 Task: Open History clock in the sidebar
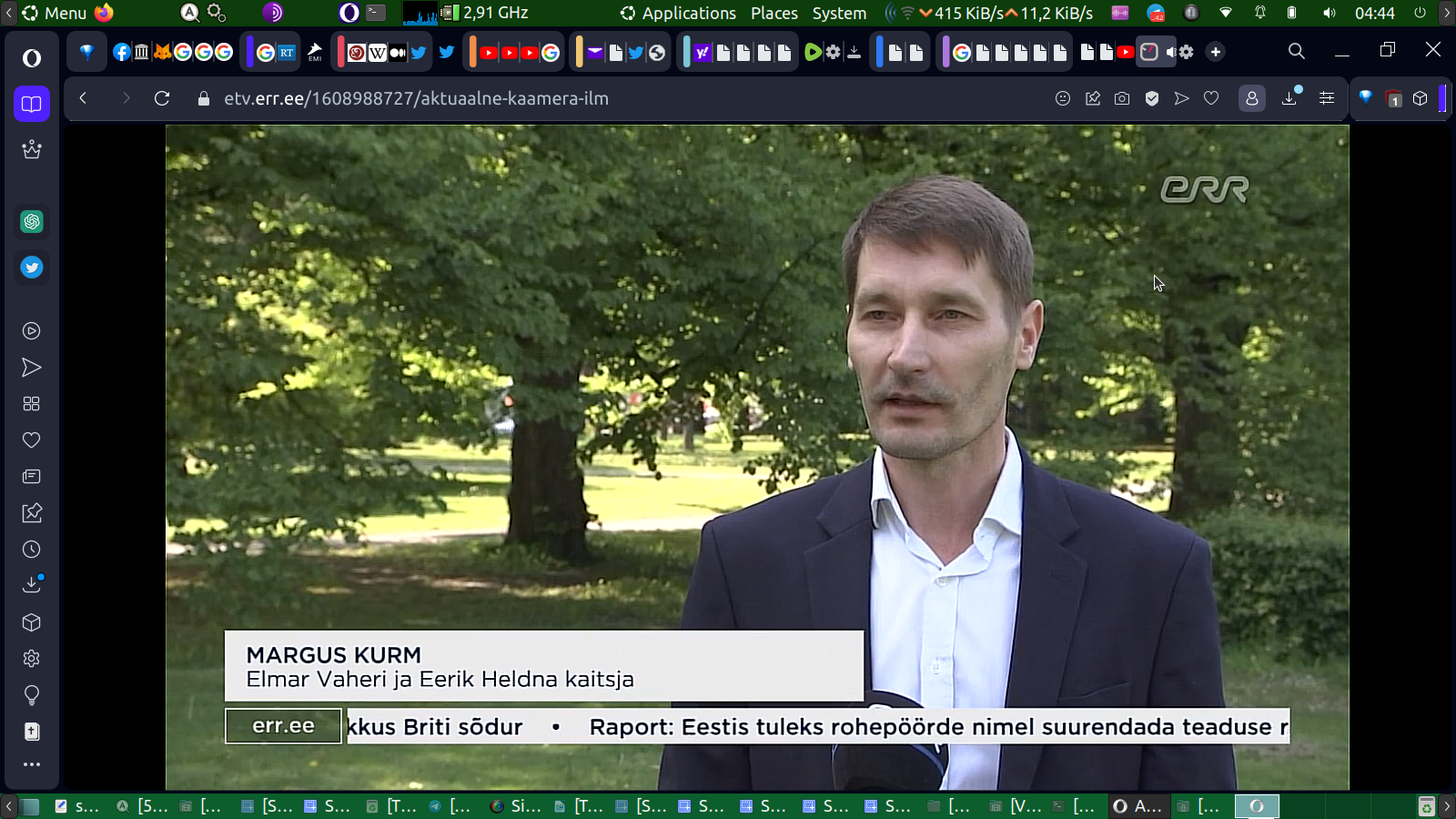pyautogui.click(x=32, y=550)
